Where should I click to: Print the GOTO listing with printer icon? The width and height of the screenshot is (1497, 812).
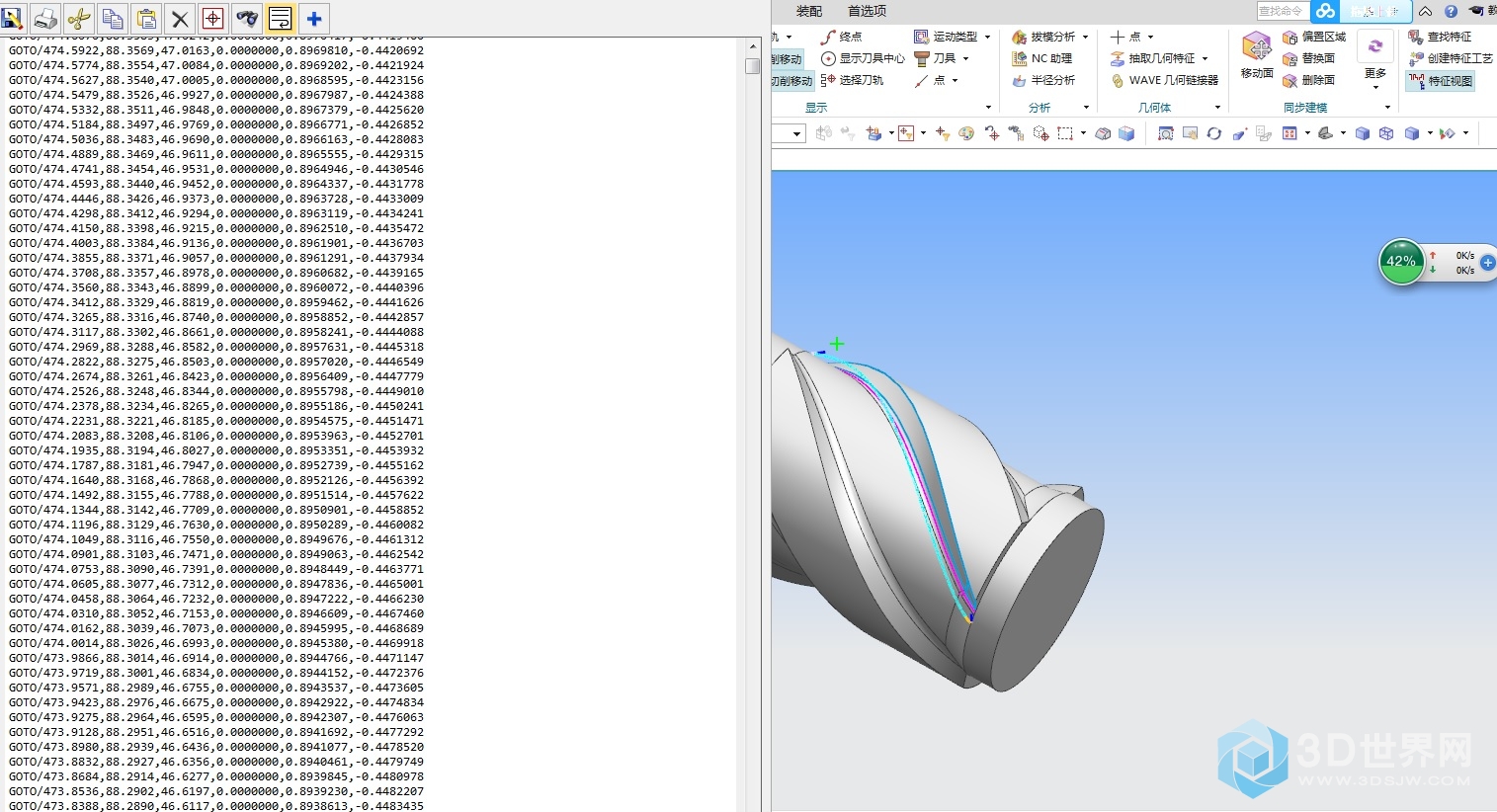pos(45,18)
